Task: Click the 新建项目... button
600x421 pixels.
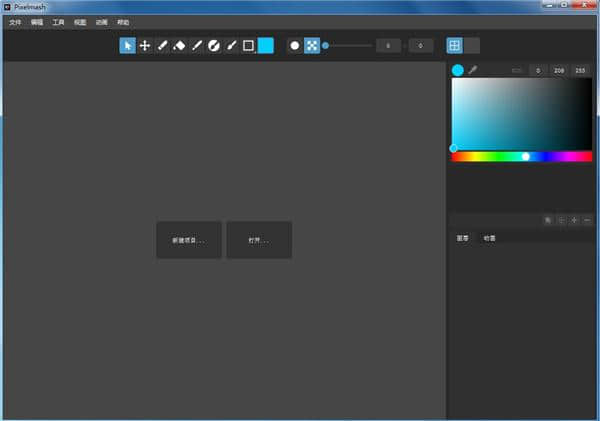Action: [189, 240]
